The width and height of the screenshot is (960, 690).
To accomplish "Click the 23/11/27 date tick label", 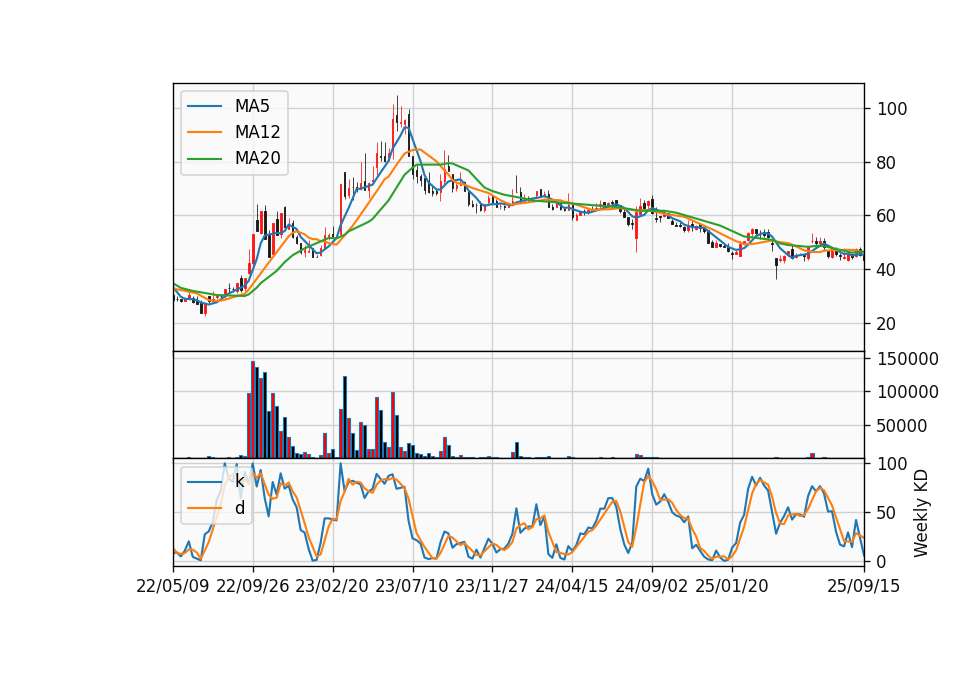I will pyautogui.click(x=492, y=586).
